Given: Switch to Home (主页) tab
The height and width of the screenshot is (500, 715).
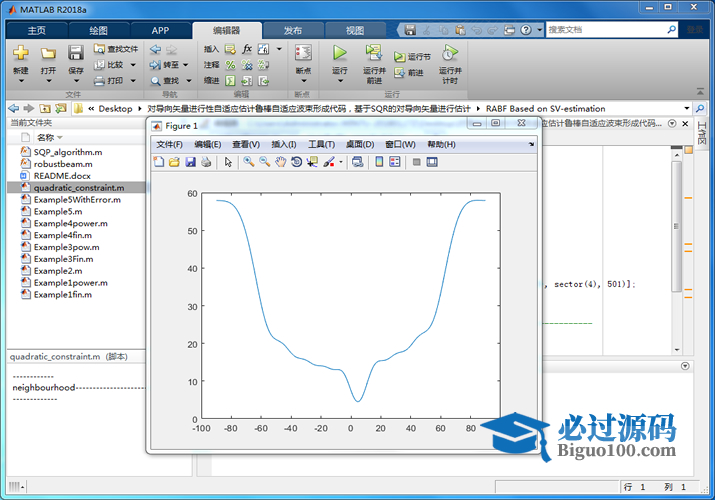Looking at the screenshot, I should [x=37, y=31].
